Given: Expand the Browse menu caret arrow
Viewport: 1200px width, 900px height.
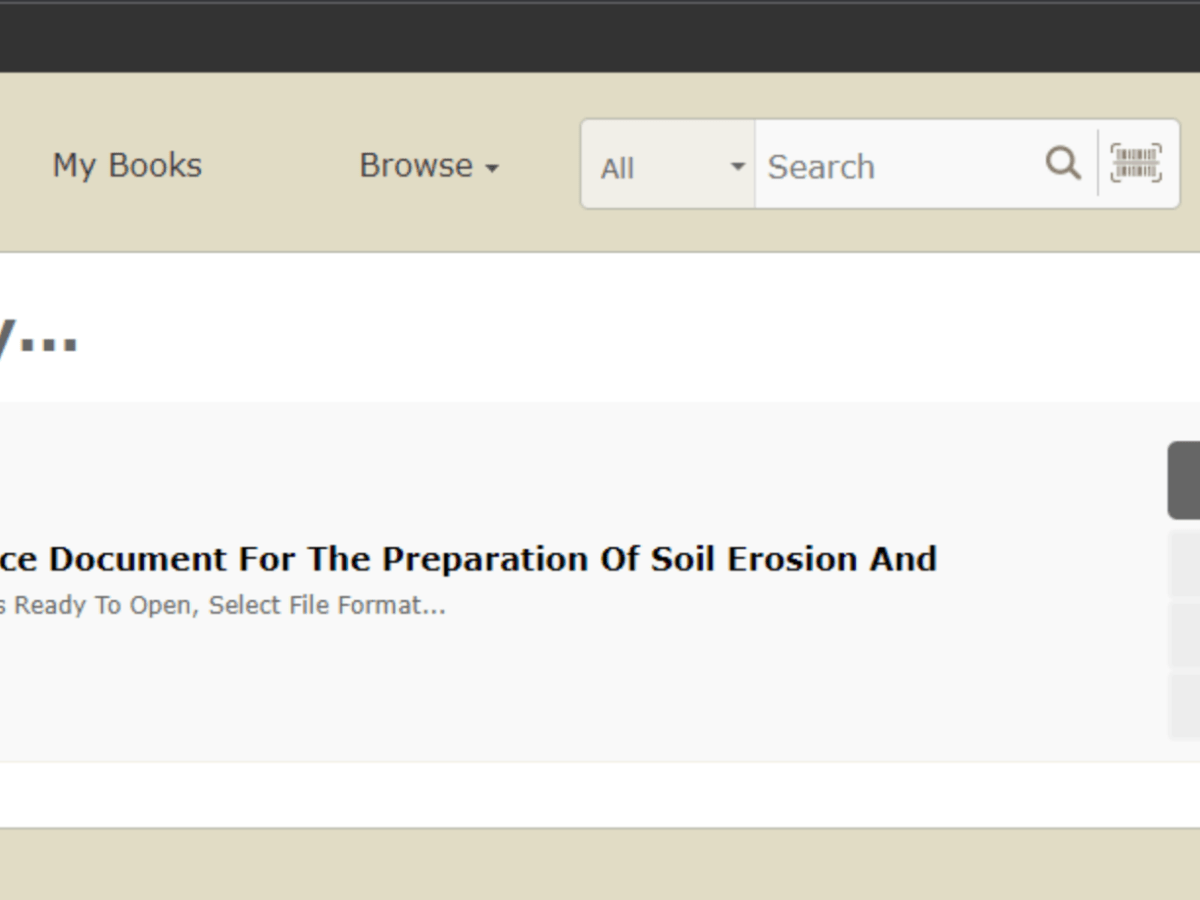Looking at the screenshot, I should (492, 168).
